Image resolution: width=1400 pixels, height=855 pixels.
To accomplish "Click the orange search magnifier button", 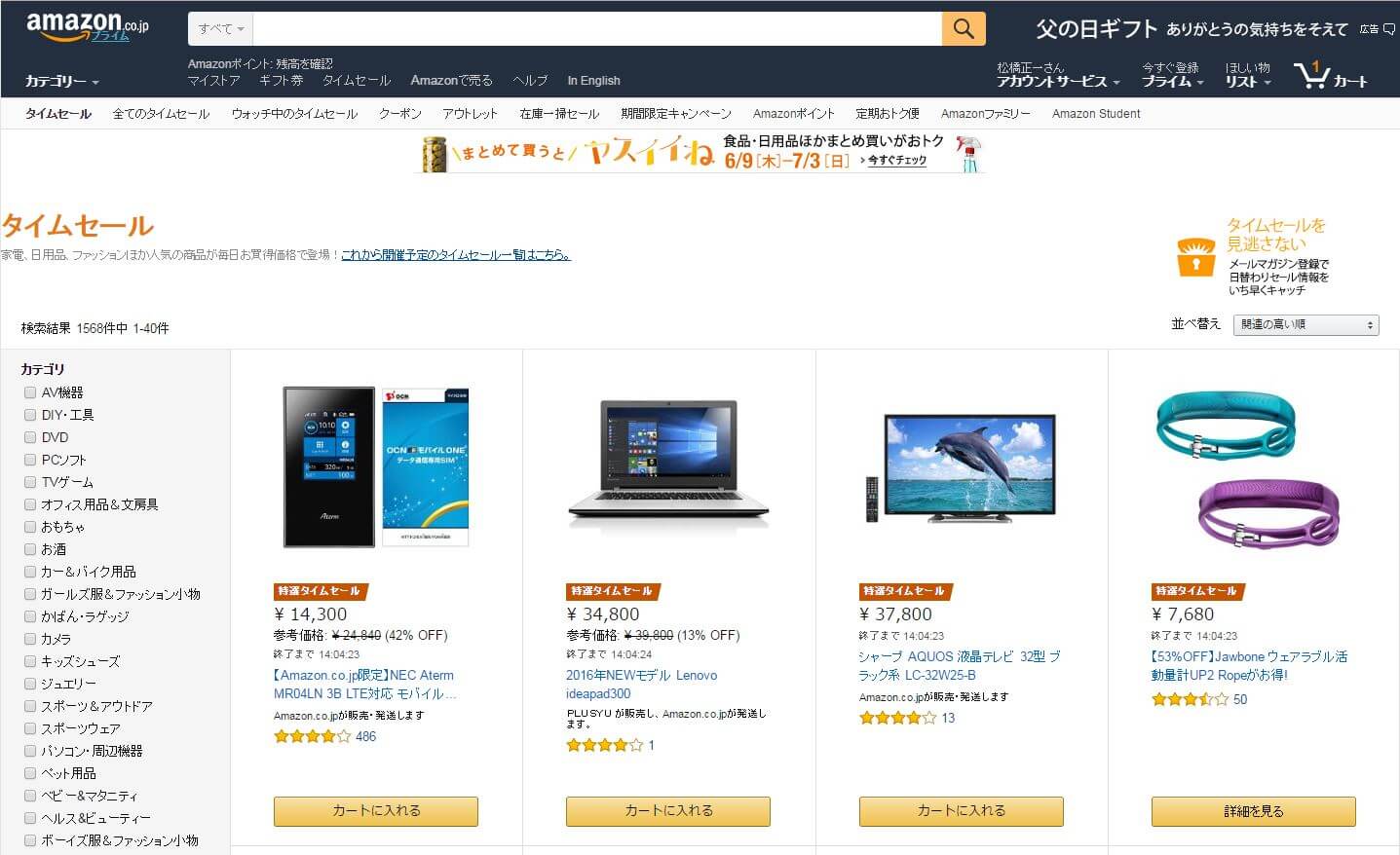I will 963,28.
